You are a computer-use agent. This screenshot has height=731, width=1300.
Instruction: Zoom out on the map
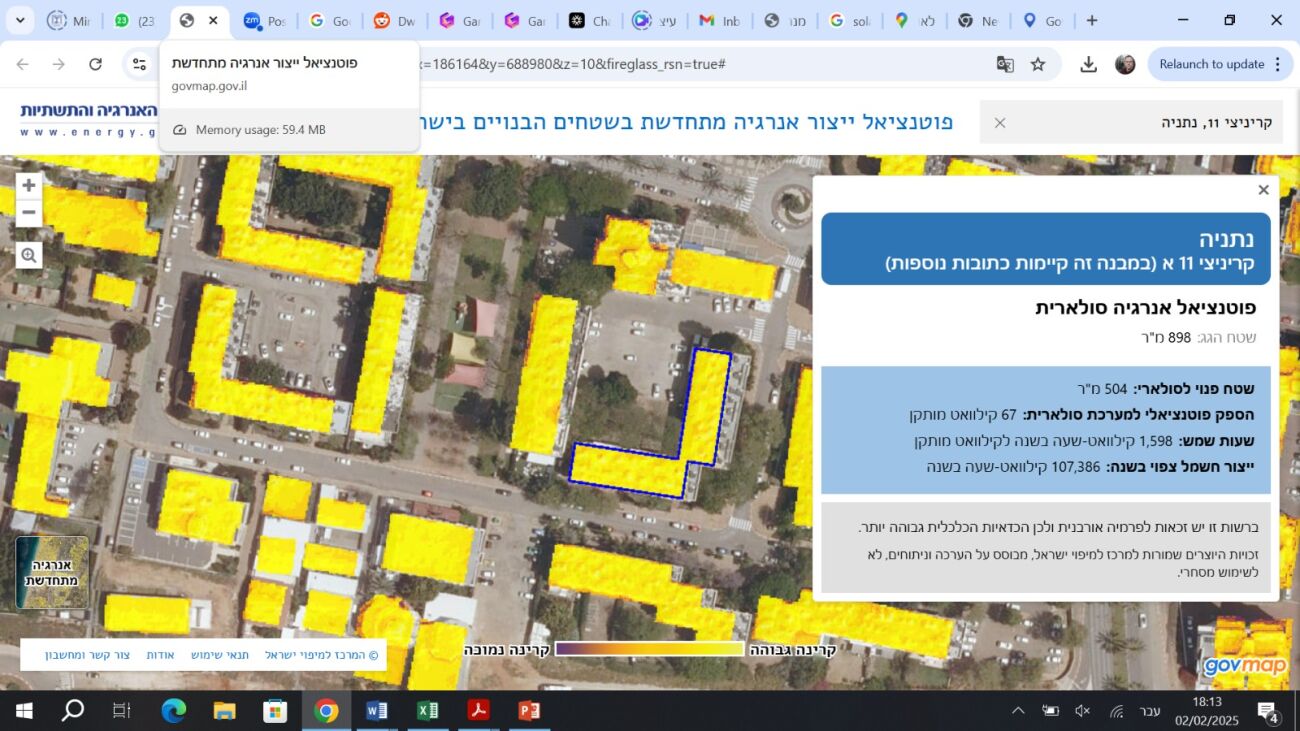click(x=29, y=213)
